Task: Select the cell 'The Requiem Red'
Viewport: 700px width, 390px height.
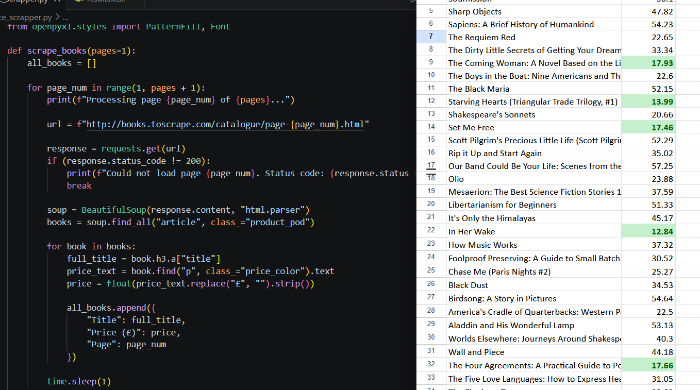Action: tap(533, 37)
